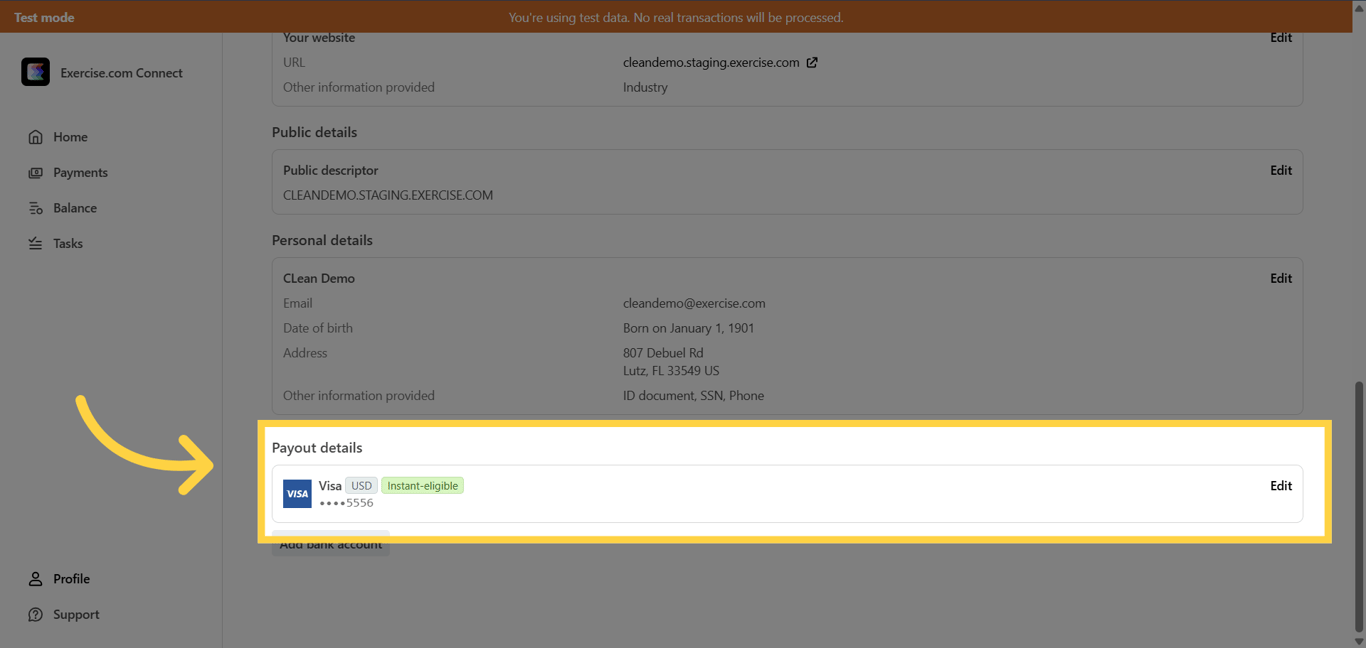
Task: Open Profile using the person icon
Action: coord(36,578)
